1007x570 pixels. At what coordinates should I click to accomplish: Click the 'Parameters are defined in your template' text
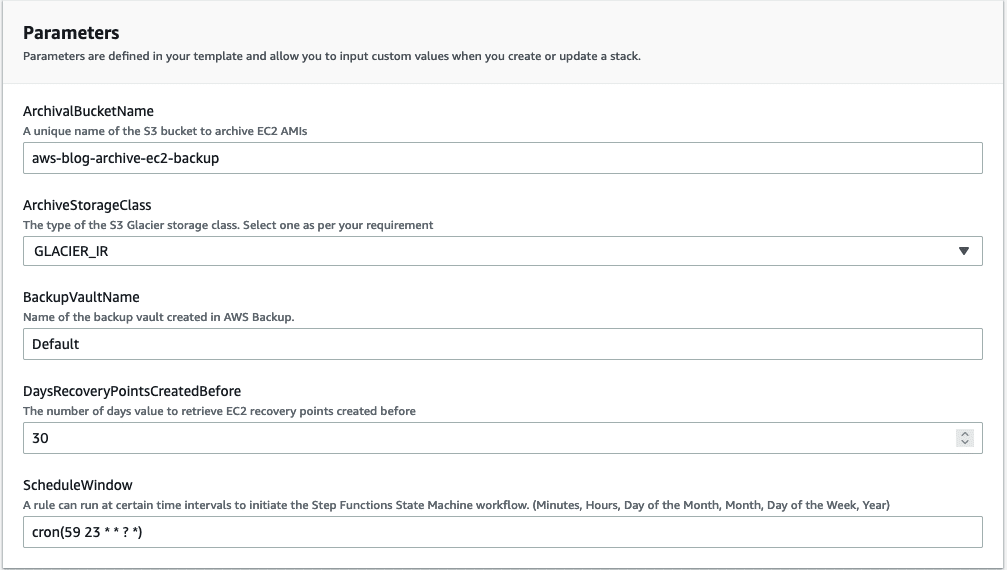(x=331, y=56)
